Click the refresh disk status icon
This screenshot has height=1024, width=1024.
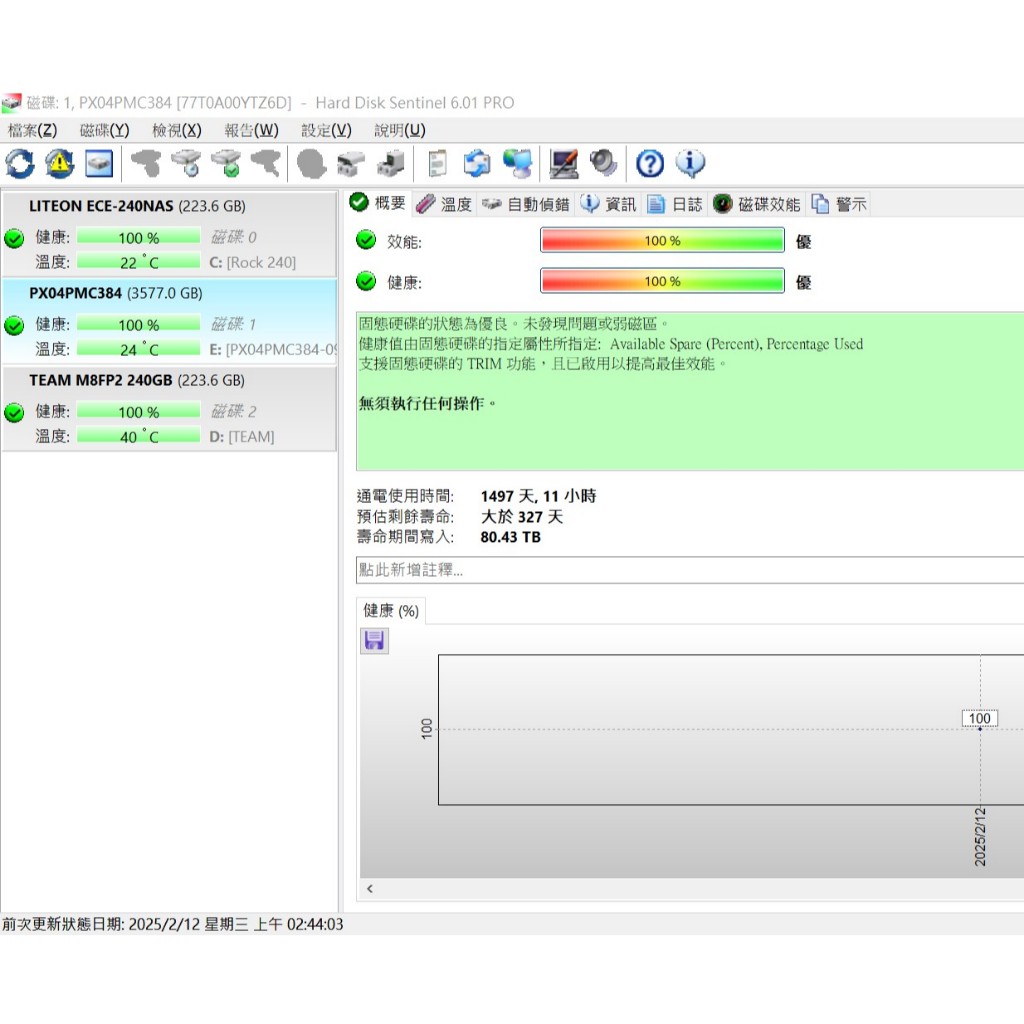tap(19, 163)
